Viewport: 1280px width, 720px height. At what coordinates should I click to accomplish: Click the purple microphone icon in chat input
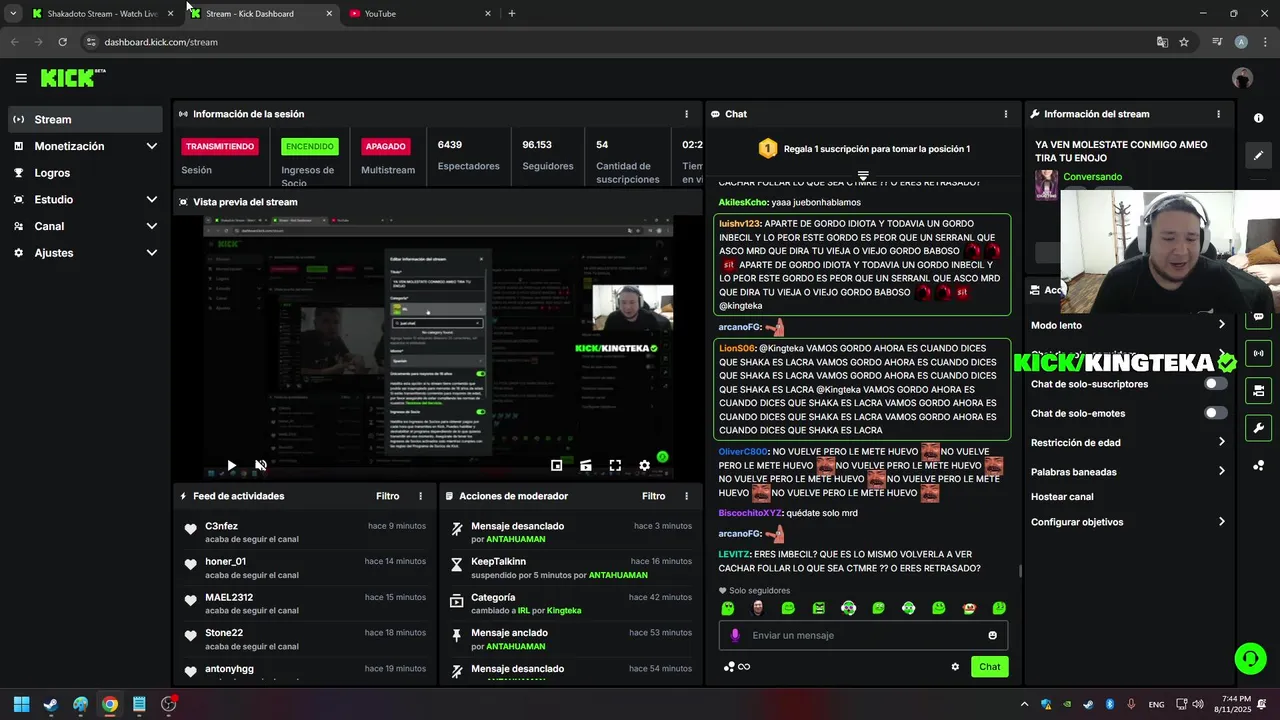pyautogui.click(x=735, y=635)
